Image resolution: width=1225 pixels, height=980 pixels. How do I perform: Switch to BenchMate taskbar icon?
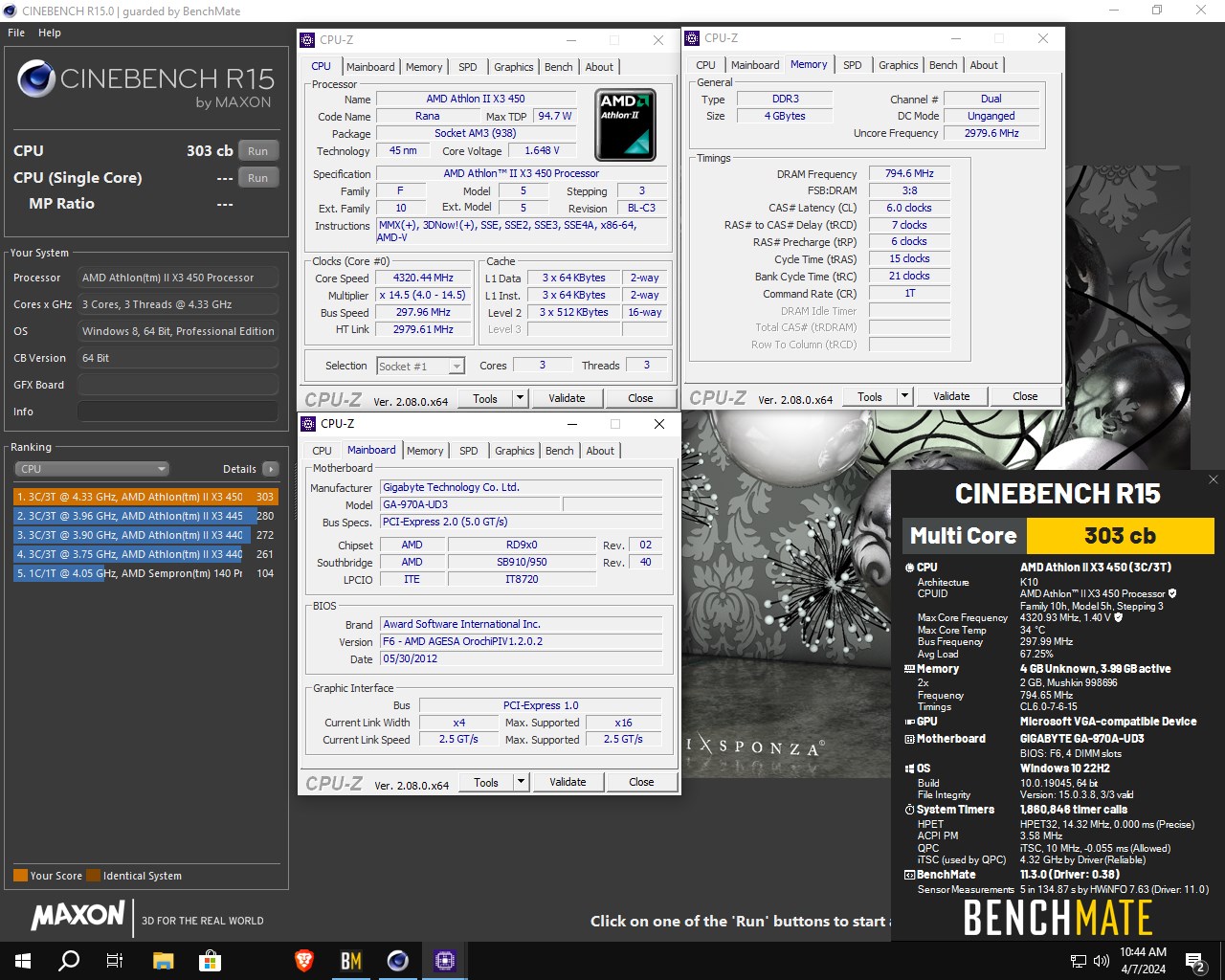351,961
